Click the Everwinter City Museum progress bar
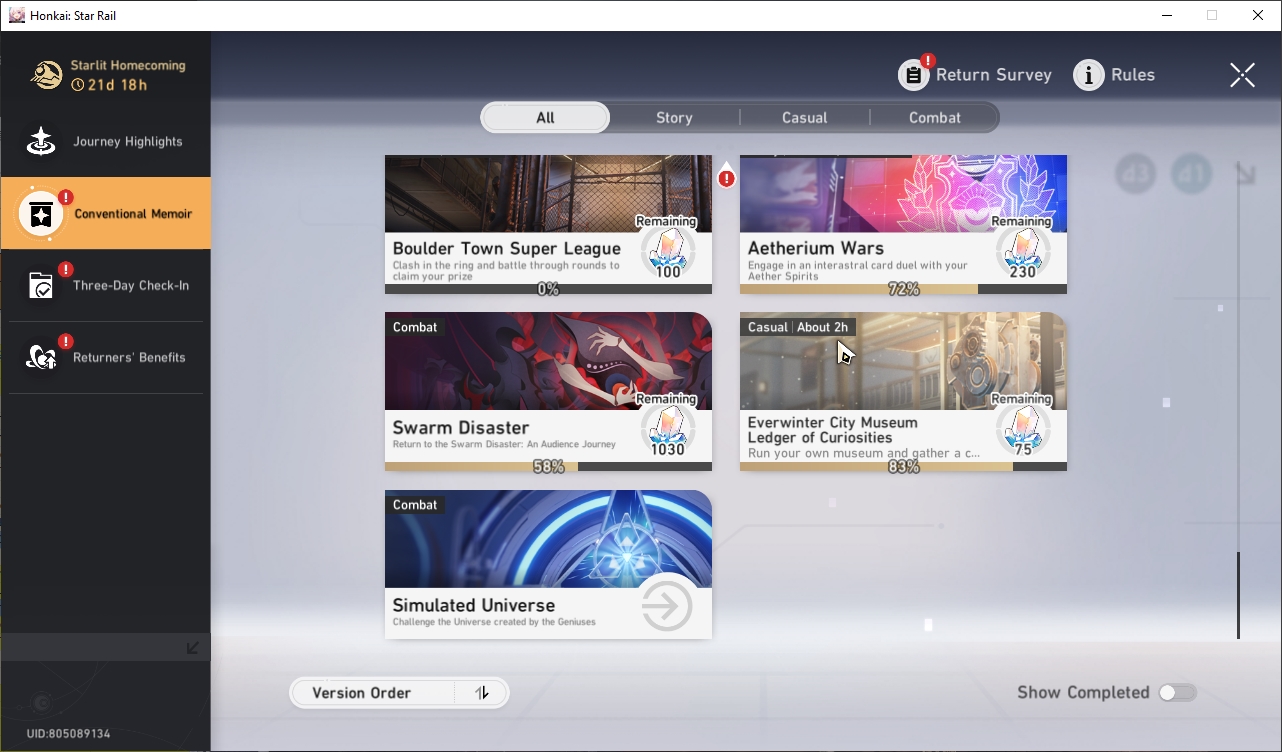 pyautogui.click(x=903, y=467)
